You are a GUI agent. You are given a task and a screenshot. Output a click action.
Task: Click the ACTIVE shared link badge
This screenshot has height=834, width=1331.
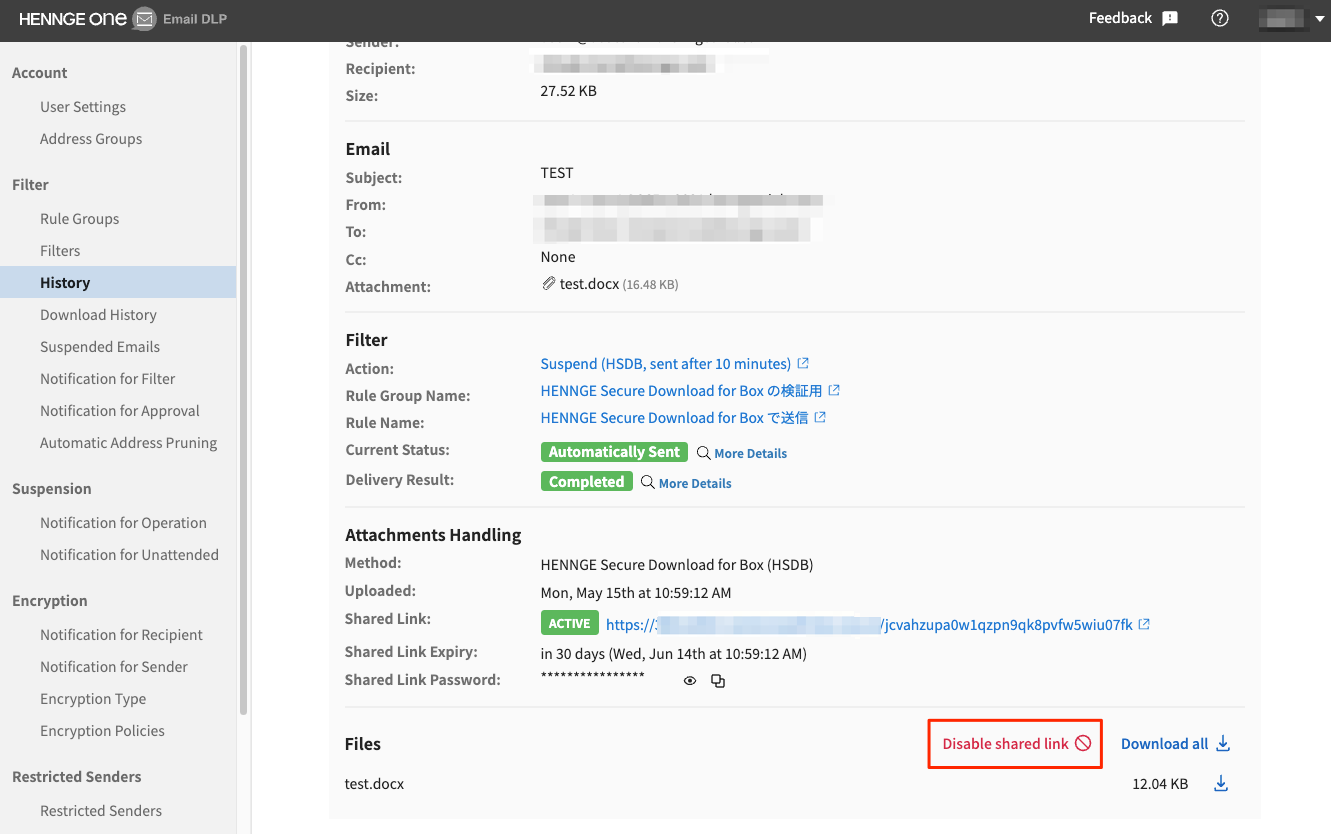[x=569, y=624]
